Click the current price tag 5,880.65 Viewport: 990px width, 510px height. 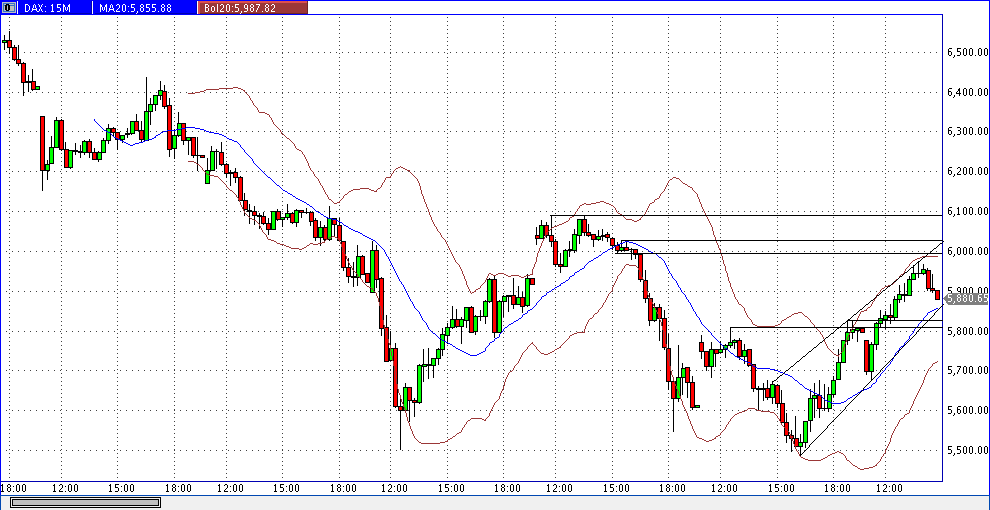click(x=967, y=298)
